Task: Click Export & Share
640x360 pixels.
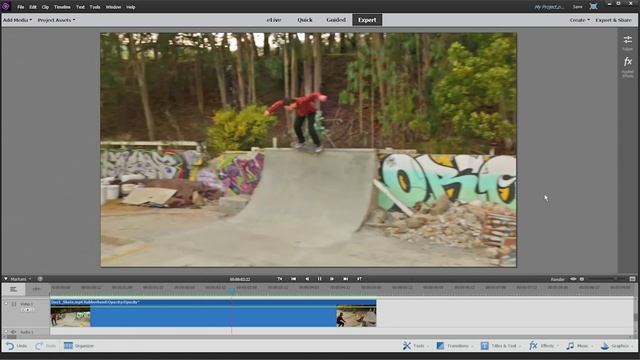Action: 613,20
